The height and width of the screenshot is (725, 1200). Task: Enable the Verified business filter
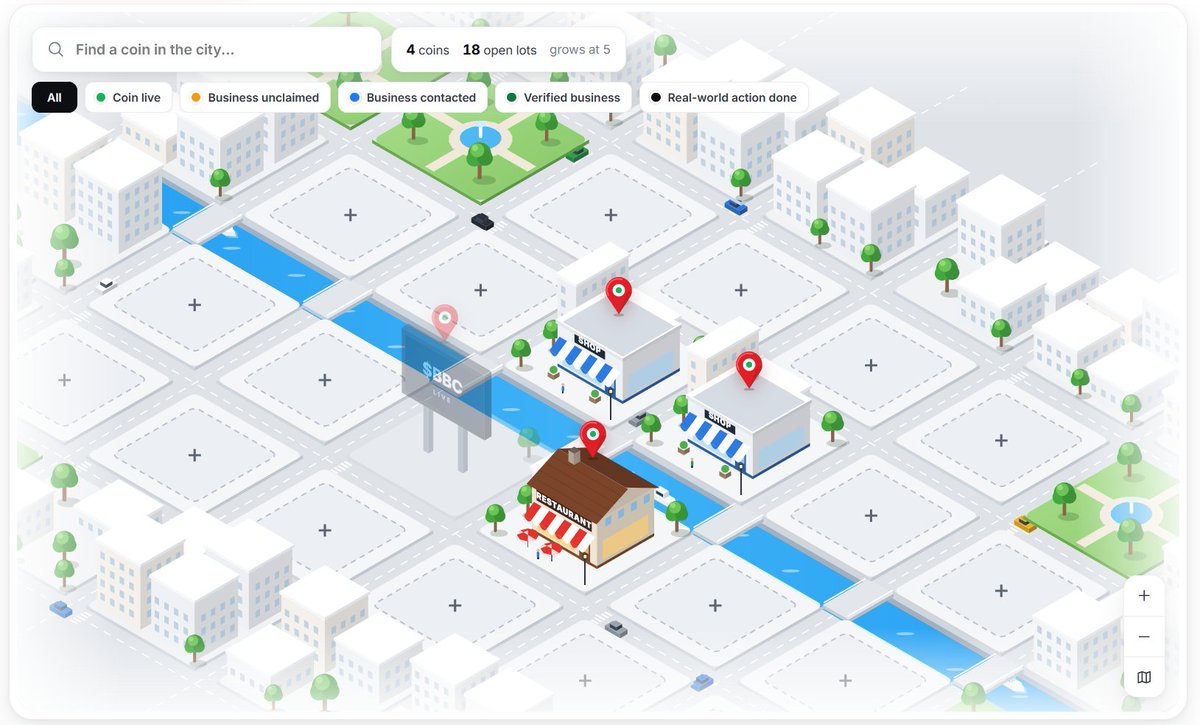coord(563,97)
